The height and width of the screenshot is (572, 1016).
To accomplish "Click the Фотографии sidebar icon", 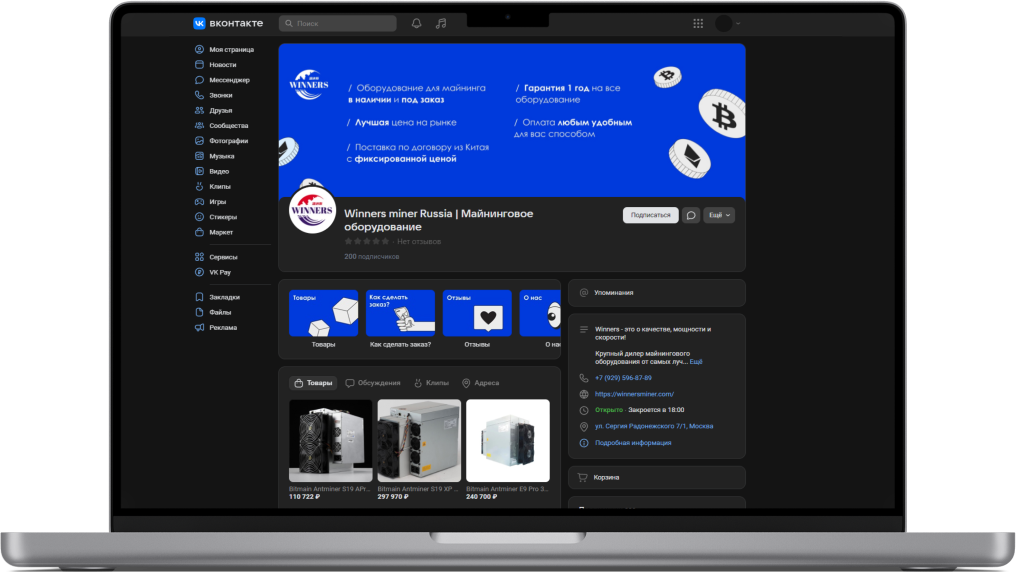I will [x=199, y=141].
